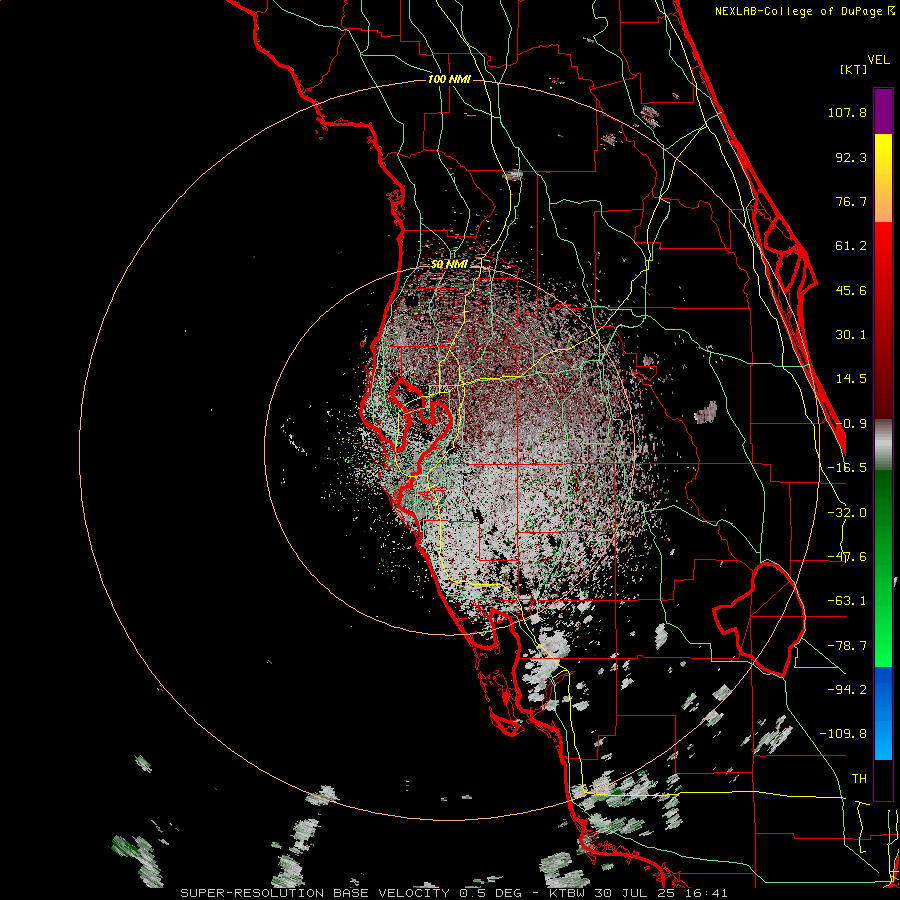900x900 pixels.
Task: Click the Lake Okeechobee outline on the map
Action: point(758,619)
